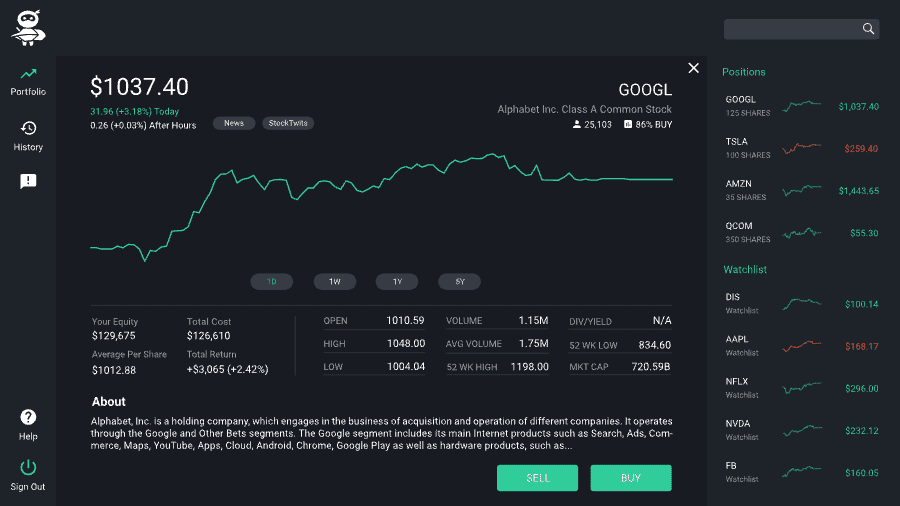Click the DIS mini sparkline chart
Viewport: 900px width, 506px height.
802,303
